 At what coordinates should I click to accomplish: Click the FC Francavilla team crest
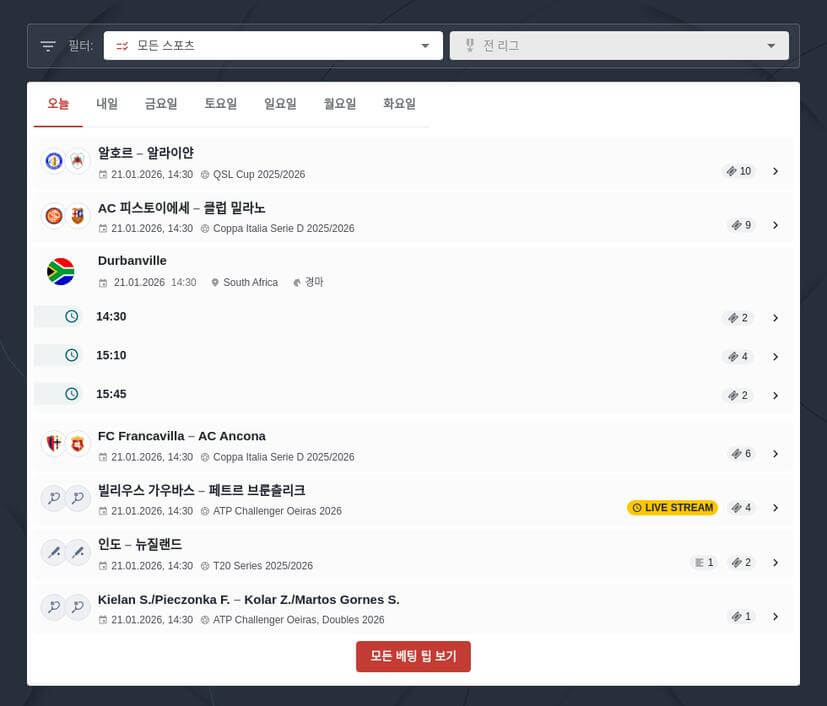(x=54, y=445)
